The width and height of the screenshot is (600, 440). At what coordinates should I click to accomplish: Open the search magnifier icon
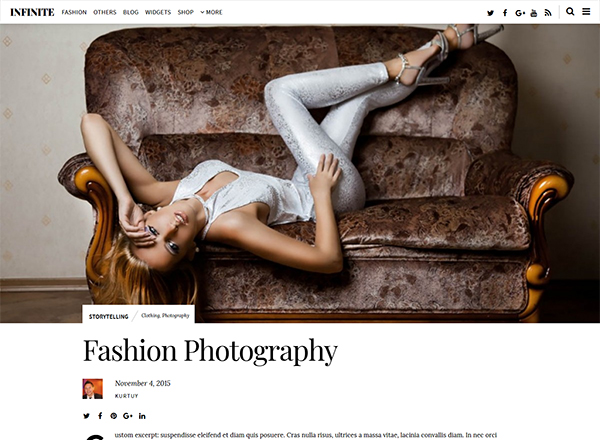[x=570, y=11]
